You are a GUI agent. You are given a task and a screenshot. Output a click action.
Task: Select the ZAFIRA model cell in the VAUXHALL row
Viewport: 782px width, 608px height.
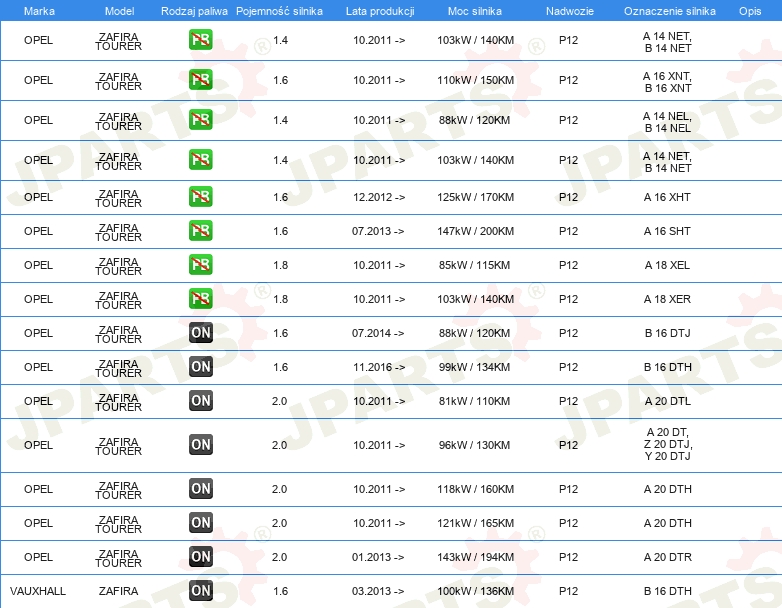[118, 591]
